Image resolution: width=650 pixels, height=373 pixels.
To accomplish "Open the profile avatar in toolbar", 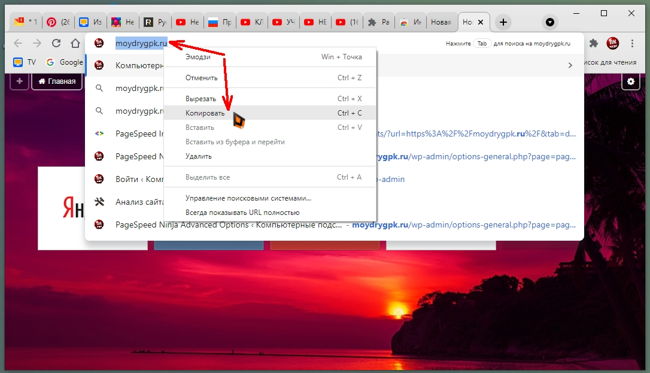I will tap(613, 43).
